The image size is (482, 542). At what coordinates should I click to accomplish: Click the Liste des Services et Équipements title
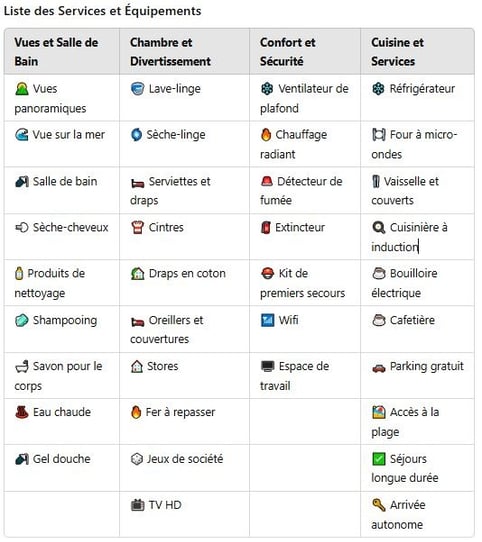click(x=102, y=11)
